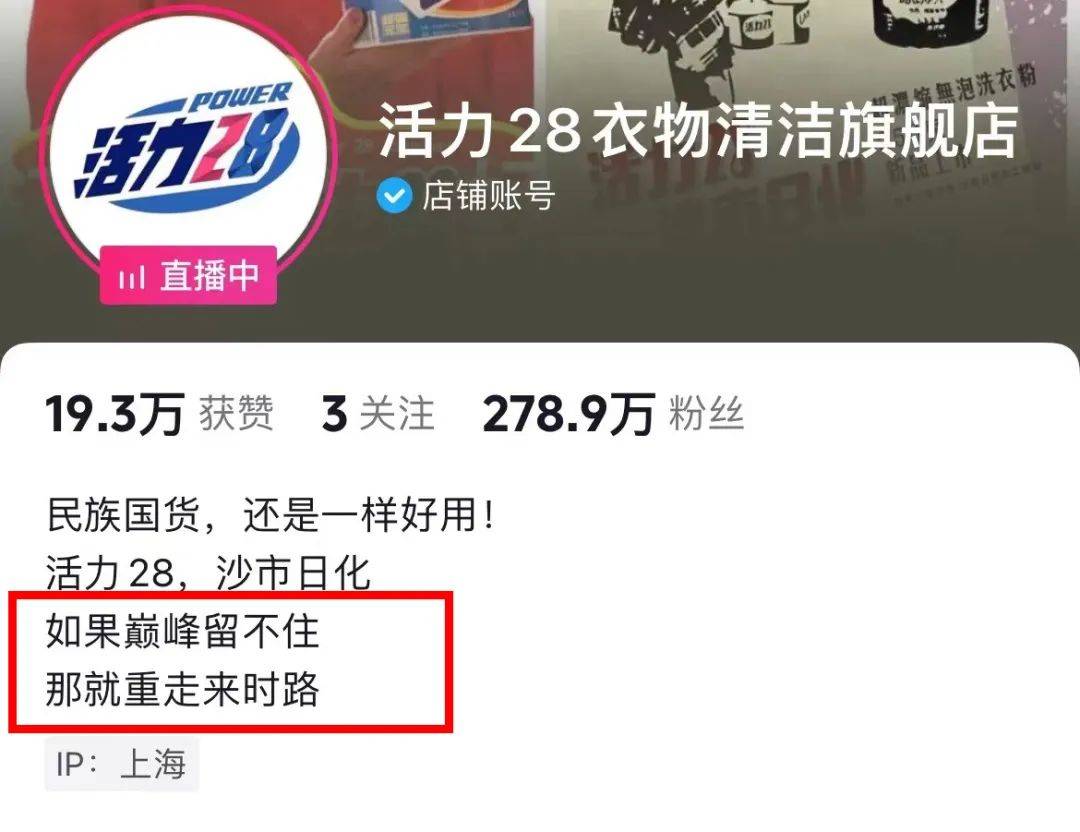
Task: Tap the 粉丝 label
Action: [706, 415]
